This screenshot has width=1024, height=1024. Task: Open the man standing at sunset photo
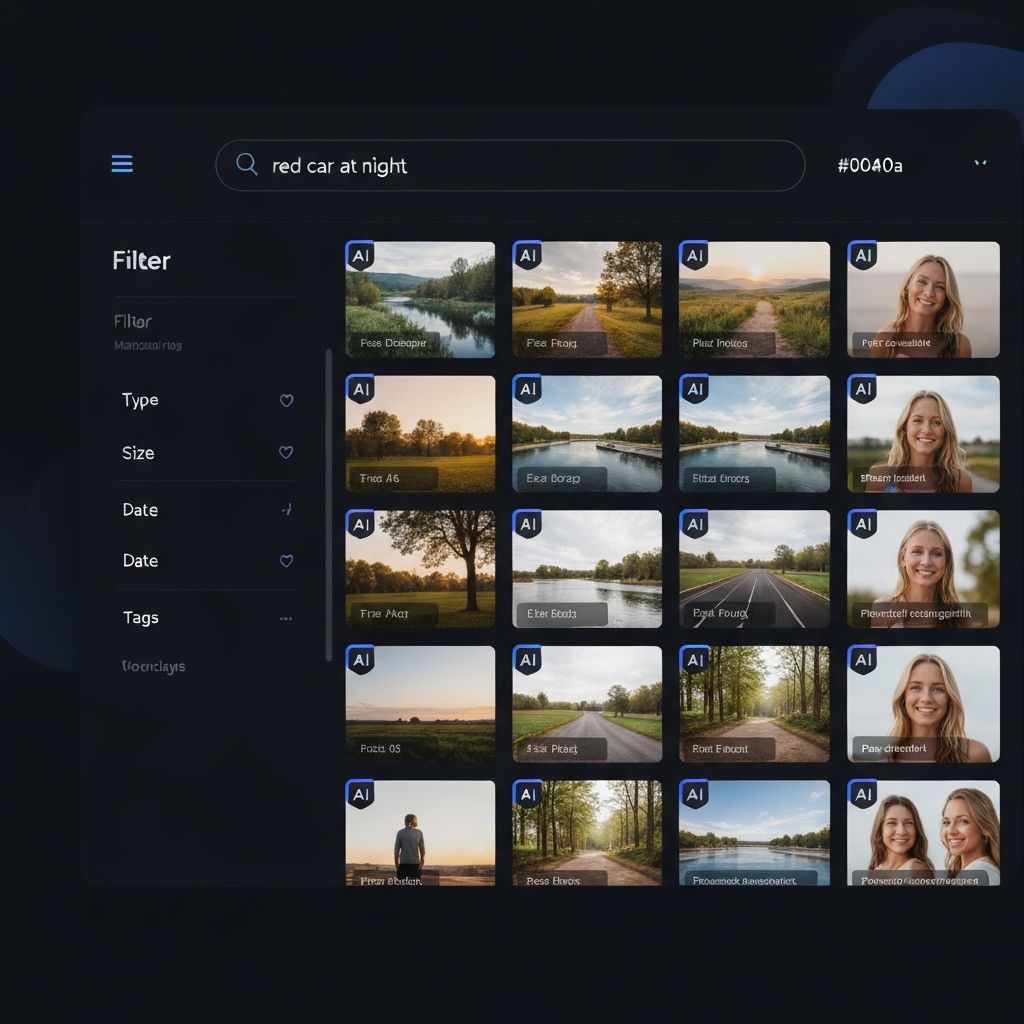pos(420,833)
